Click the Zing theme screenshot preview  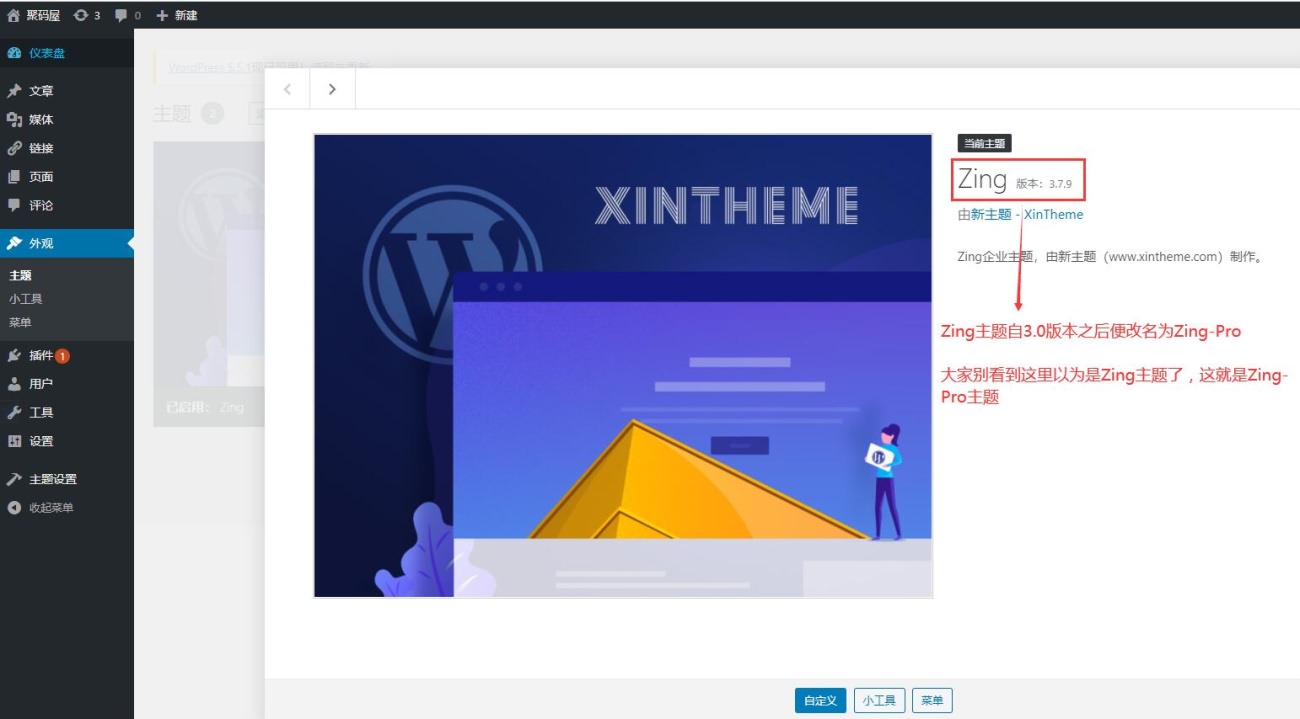pos(623,366)
